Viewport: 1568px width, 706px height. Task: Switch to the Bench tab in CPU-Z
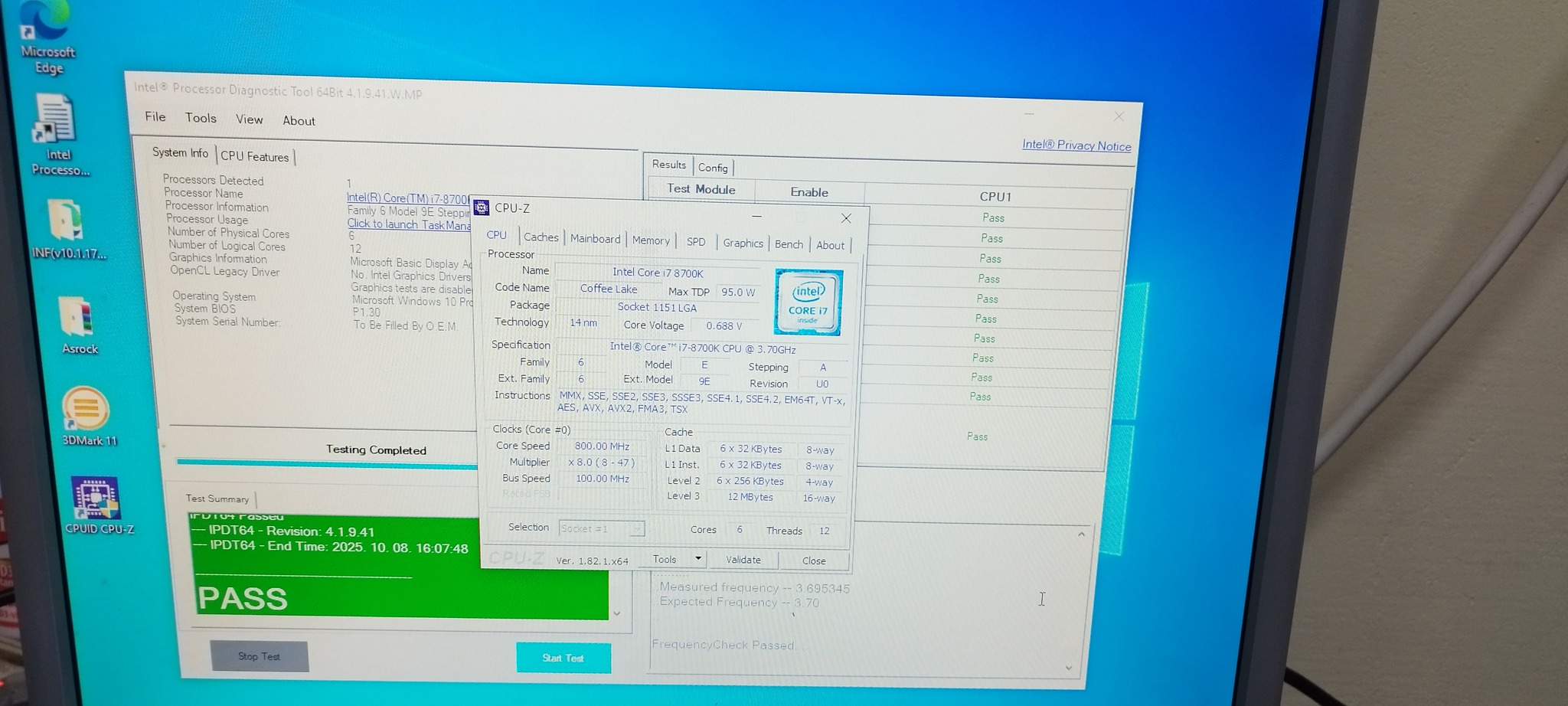point(789,244)
